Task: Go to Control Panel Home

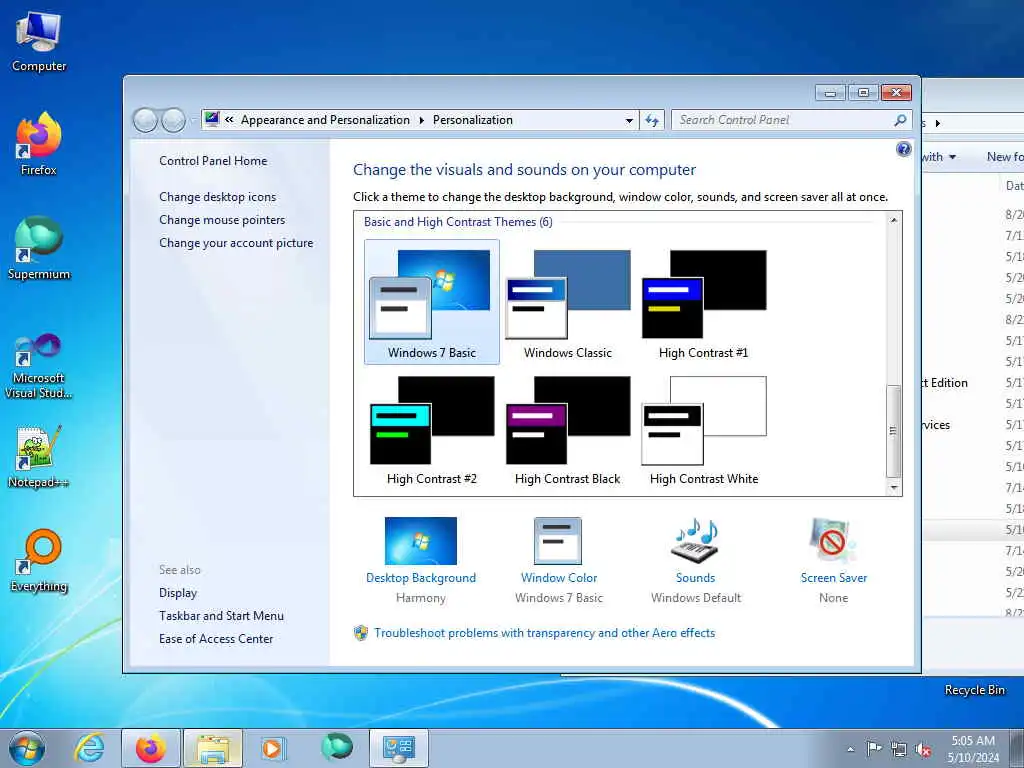Action: pos(213,161)
